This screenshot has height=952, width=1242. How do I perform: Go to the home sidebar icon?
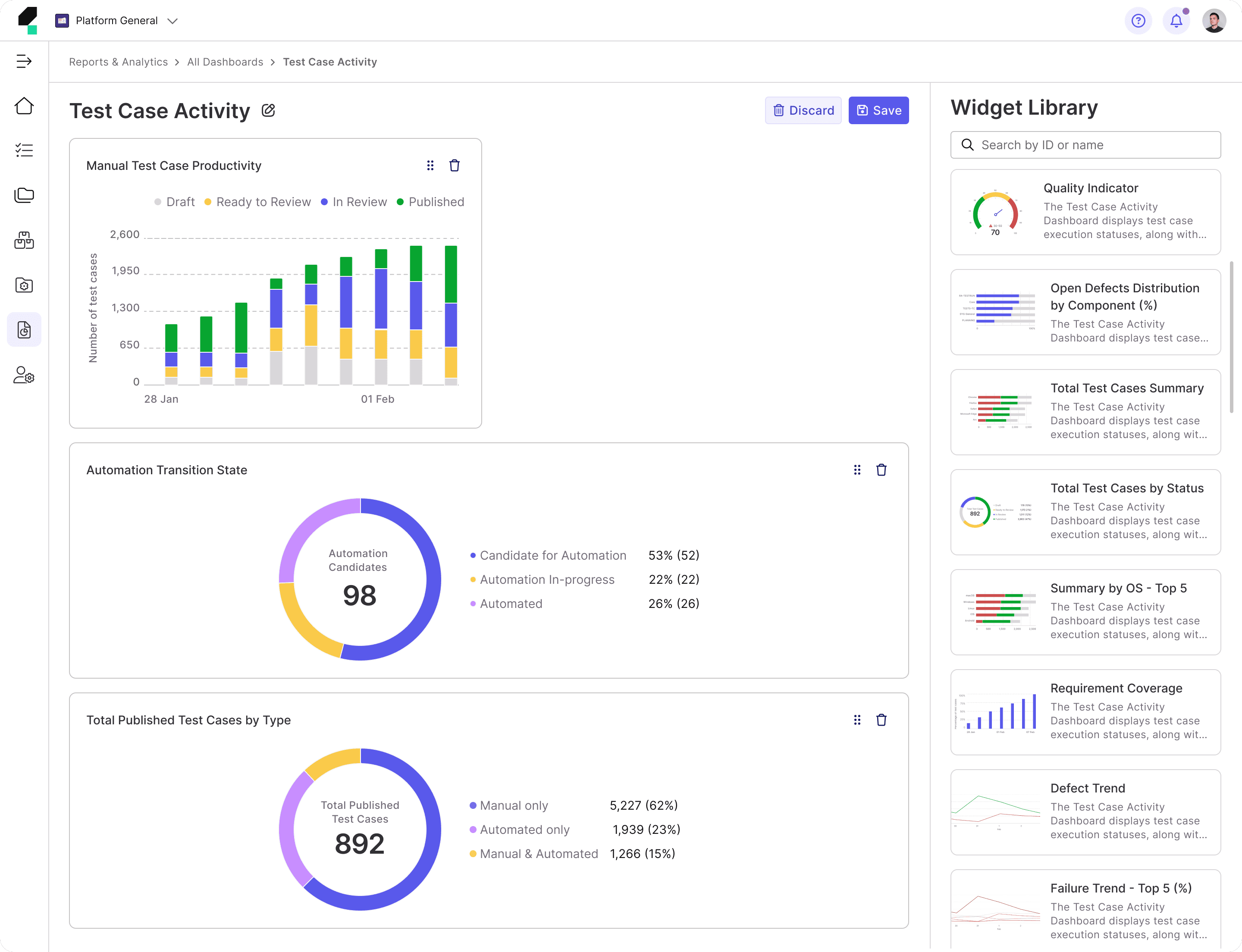(24, 106)
